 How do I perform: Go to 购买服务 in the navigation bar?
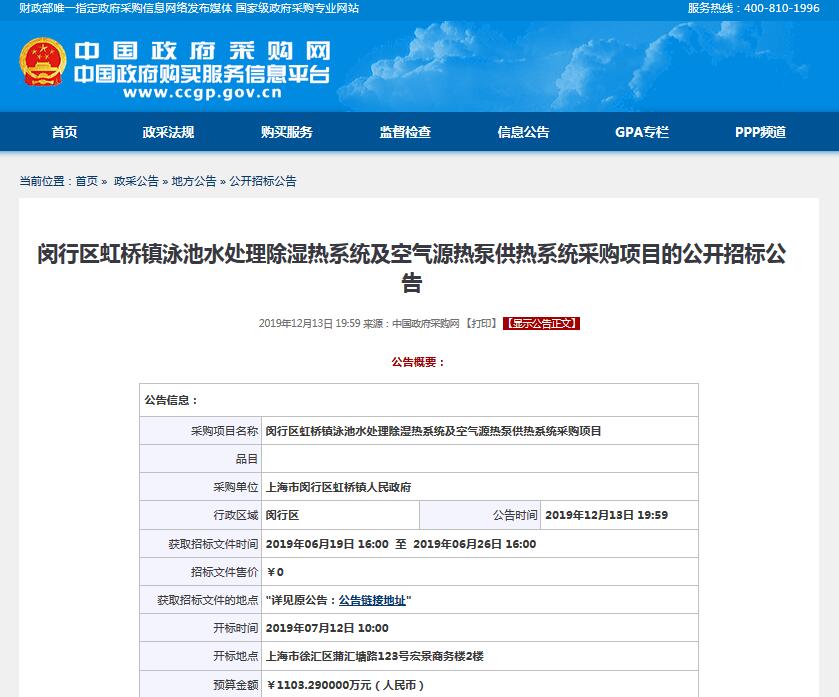(287, 132)
